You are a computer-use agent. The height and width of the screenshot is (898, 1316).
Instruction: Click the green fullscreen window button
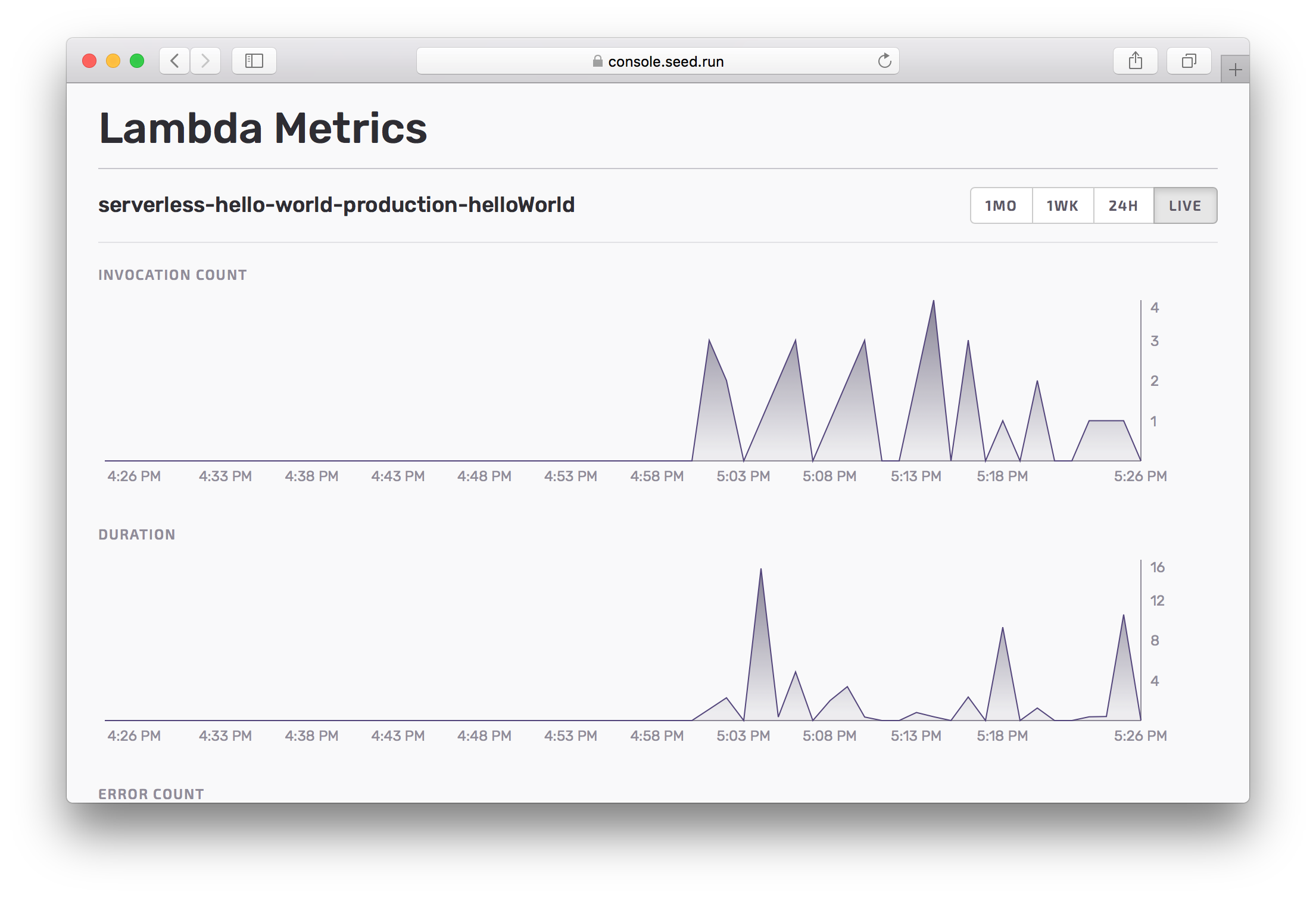[x=137, y=61]
